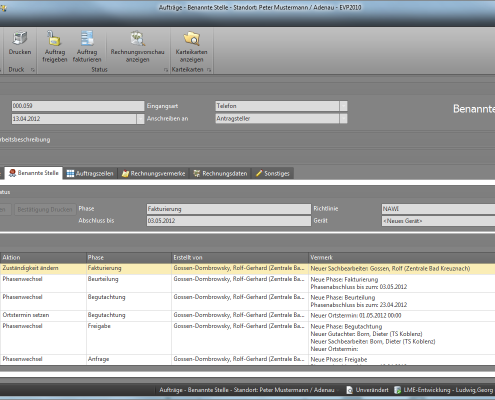
Task: Expand the Druck group dialog launcher
Action: pos(33,70)
